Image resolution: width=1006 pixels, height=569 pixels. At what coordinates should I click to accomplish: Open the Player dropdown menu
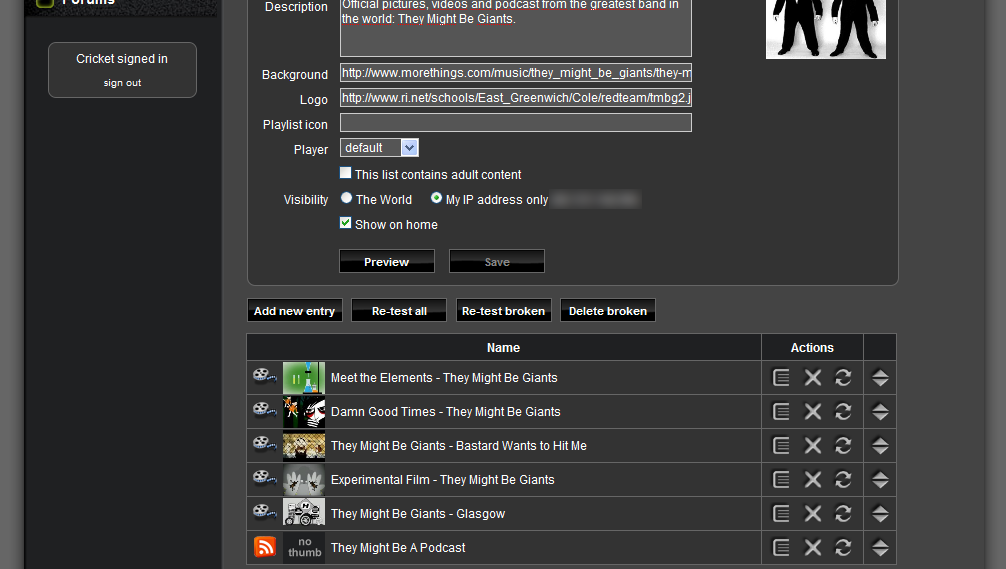pyautogui.click(x=379, y=148)
